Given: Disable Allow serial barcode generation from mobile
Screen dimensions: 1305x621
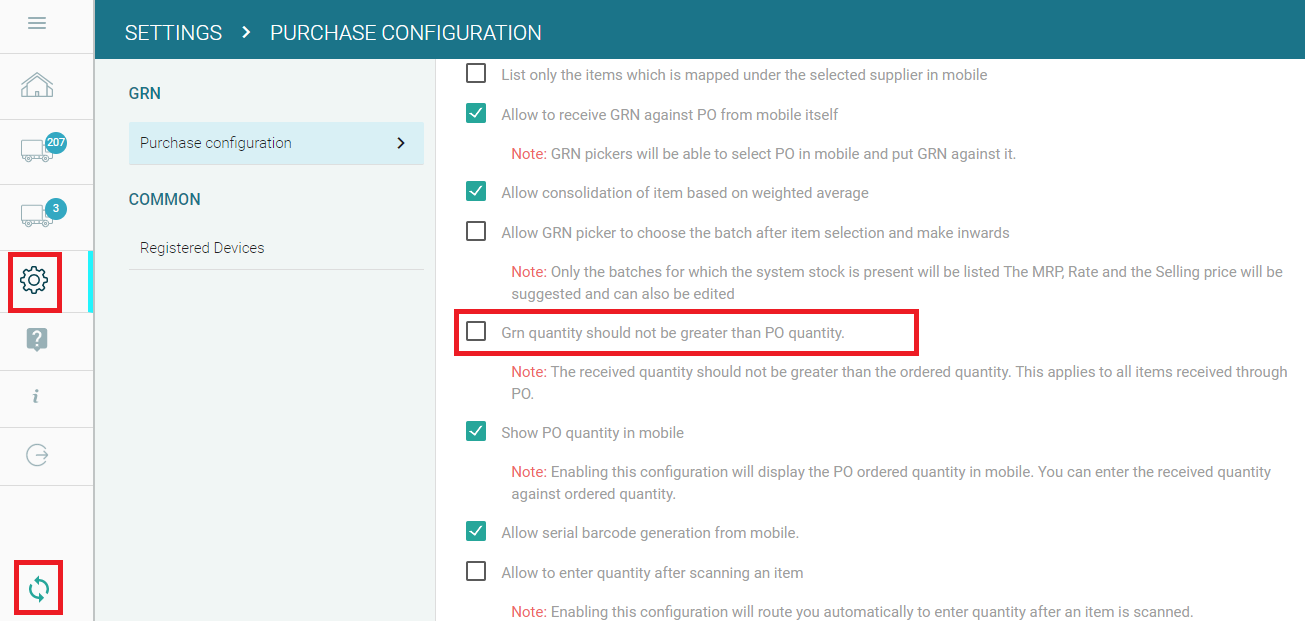Looking at the screenshot, I should (477, 532).
